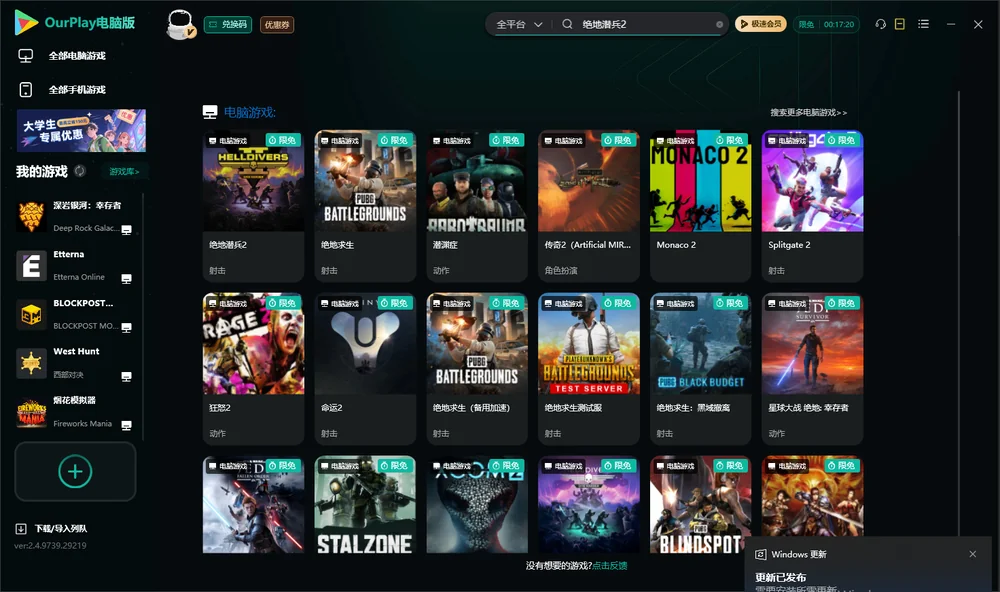Open the 绝地求生测试服 test server card

pos(589,369)
